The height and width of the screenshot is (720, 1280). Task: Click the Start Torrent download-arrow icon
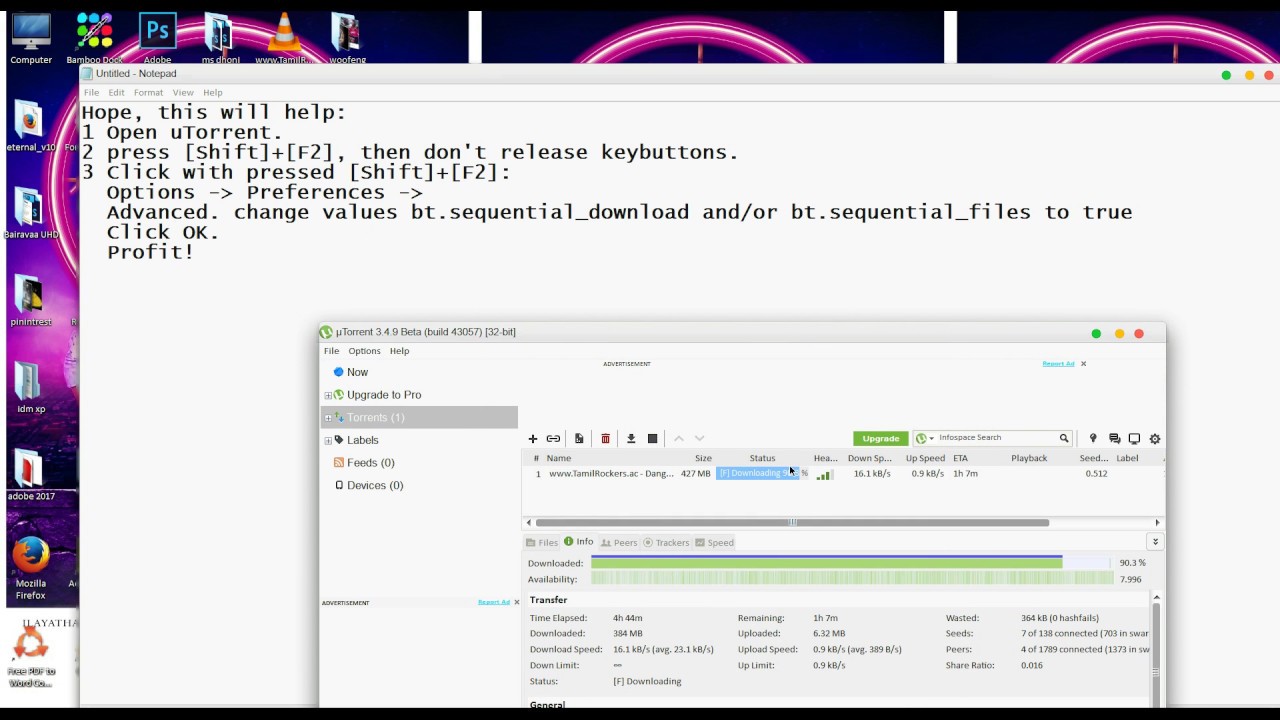(631, 438)
